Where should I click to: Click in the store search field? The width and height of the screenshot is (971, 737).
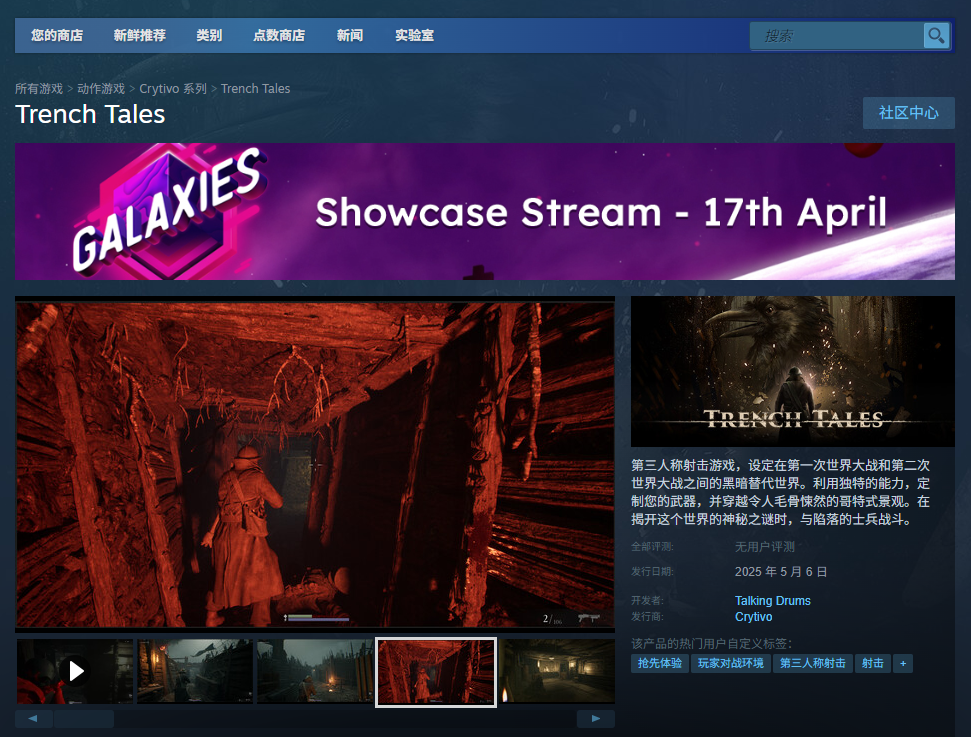[836, 36]
